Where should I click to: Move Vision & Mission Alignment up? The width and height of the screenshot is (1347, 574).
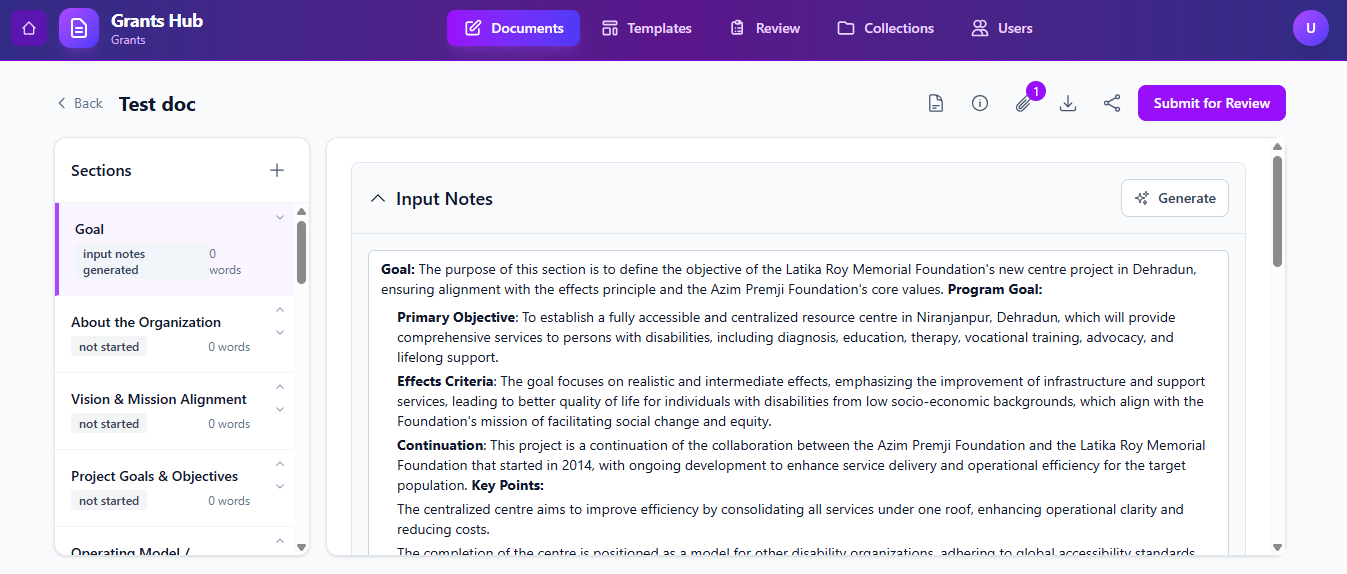pyautogui.click(x=280, y=387)
